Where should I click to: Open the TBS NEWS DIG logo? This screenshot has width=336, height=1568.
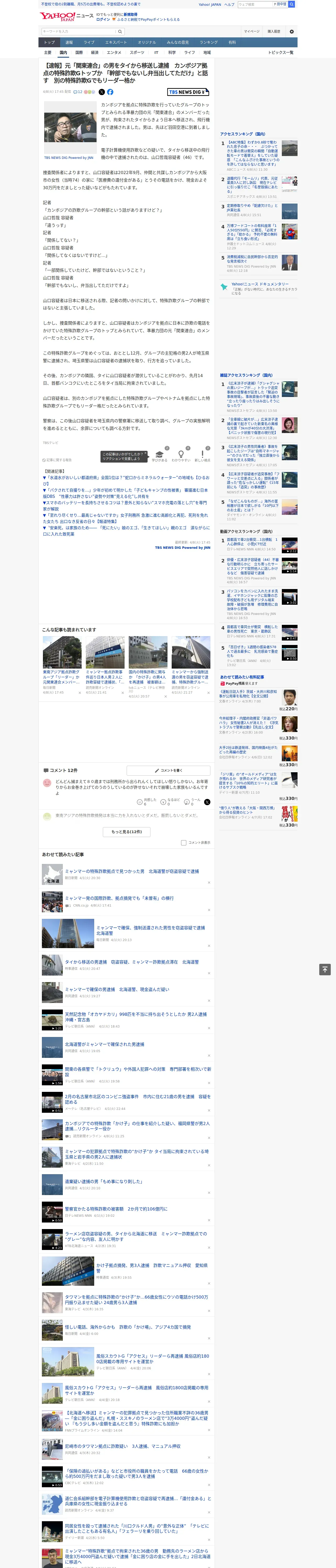[x=188, y=92]
